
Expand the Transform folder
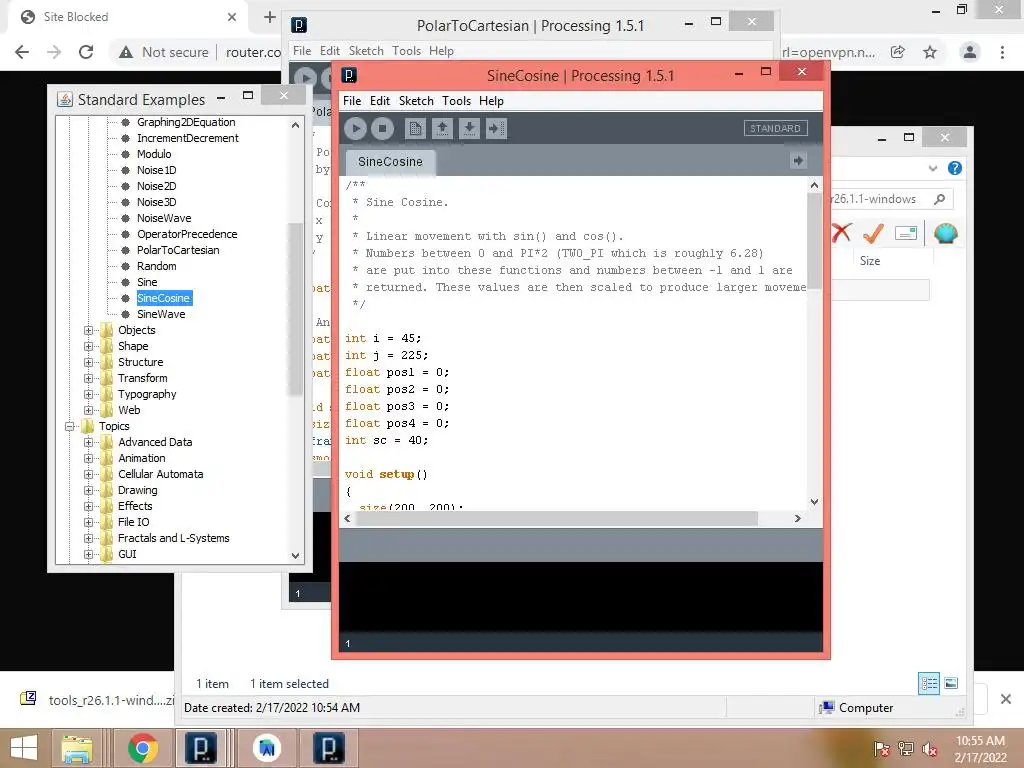point(89,378)
